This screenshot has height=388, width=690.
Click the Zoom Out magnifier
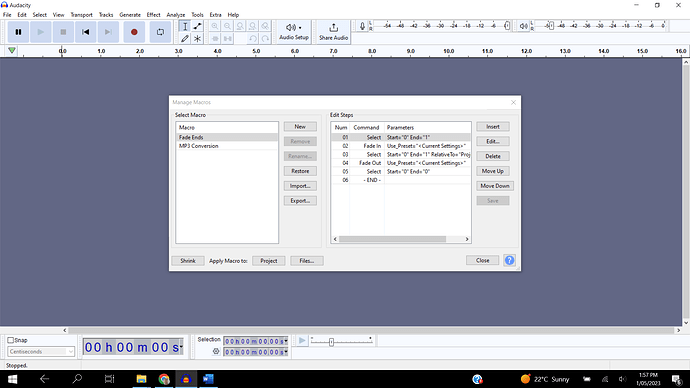coord(228,26)
